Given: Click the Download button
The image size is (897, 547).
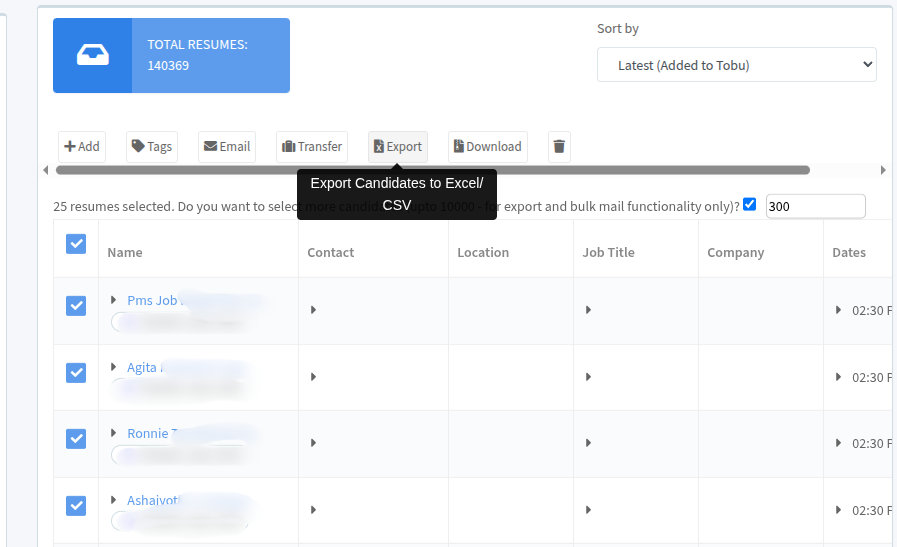Looking at the screenshot, I should click(x=488, y=146).
